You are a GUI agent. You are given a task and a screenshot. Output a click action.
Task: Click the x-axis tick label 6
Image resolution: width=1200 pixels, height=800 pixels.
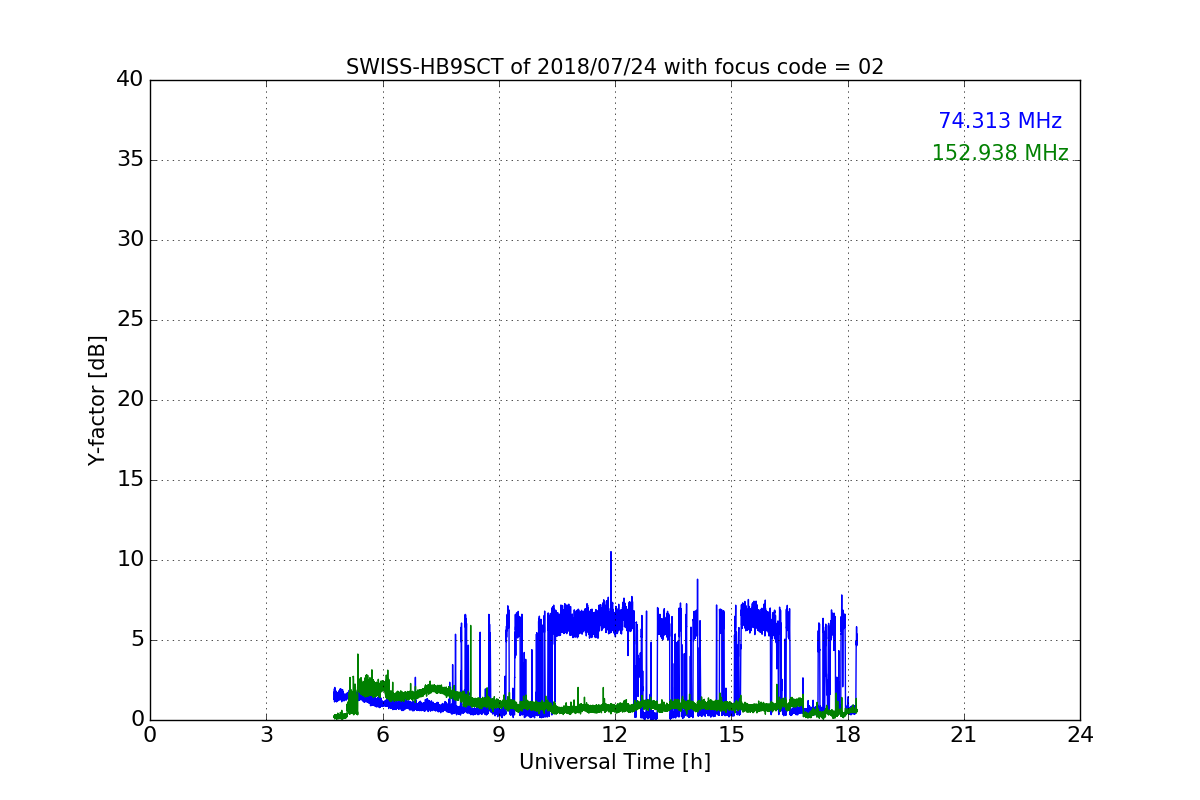click(x=382, y=735)
